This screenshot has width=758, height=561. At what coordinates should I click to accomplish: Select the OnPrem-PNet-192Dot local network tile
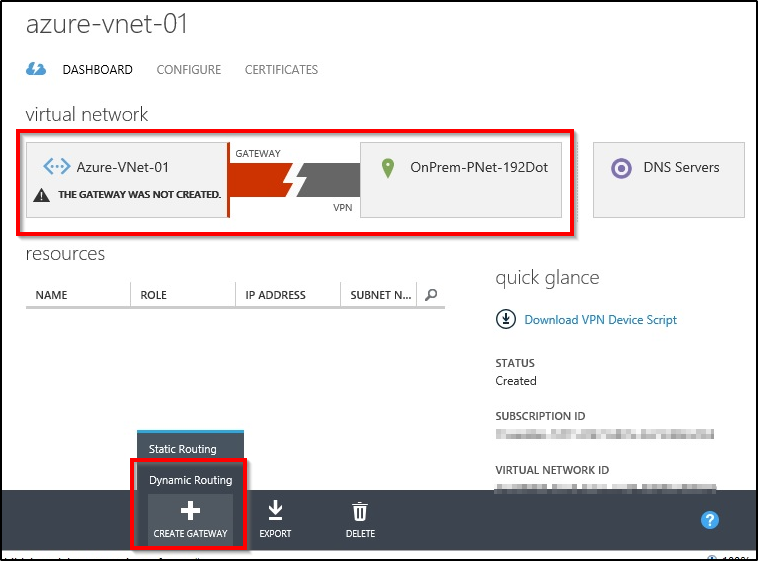point(461,180)
